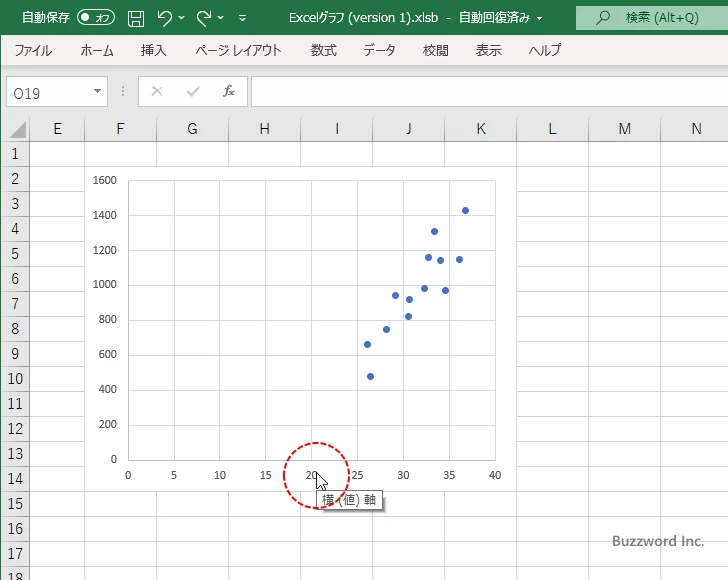Select column F header
728x580 pixels.
coord(120,129)
